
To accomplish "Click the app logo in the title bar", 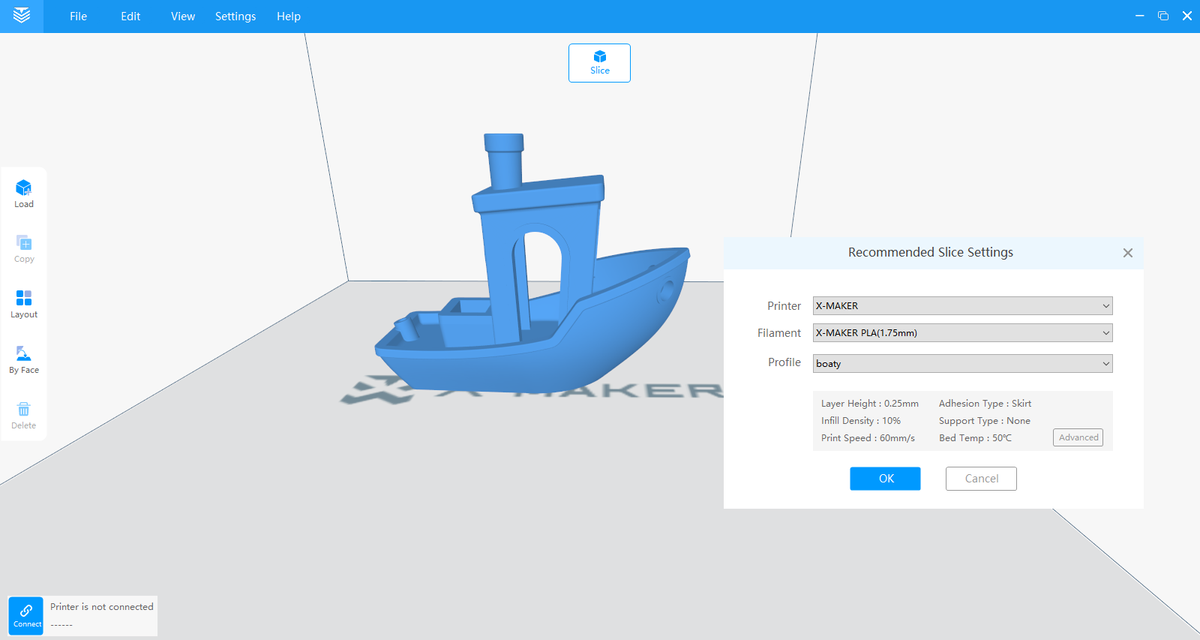I will pos(21,15).
